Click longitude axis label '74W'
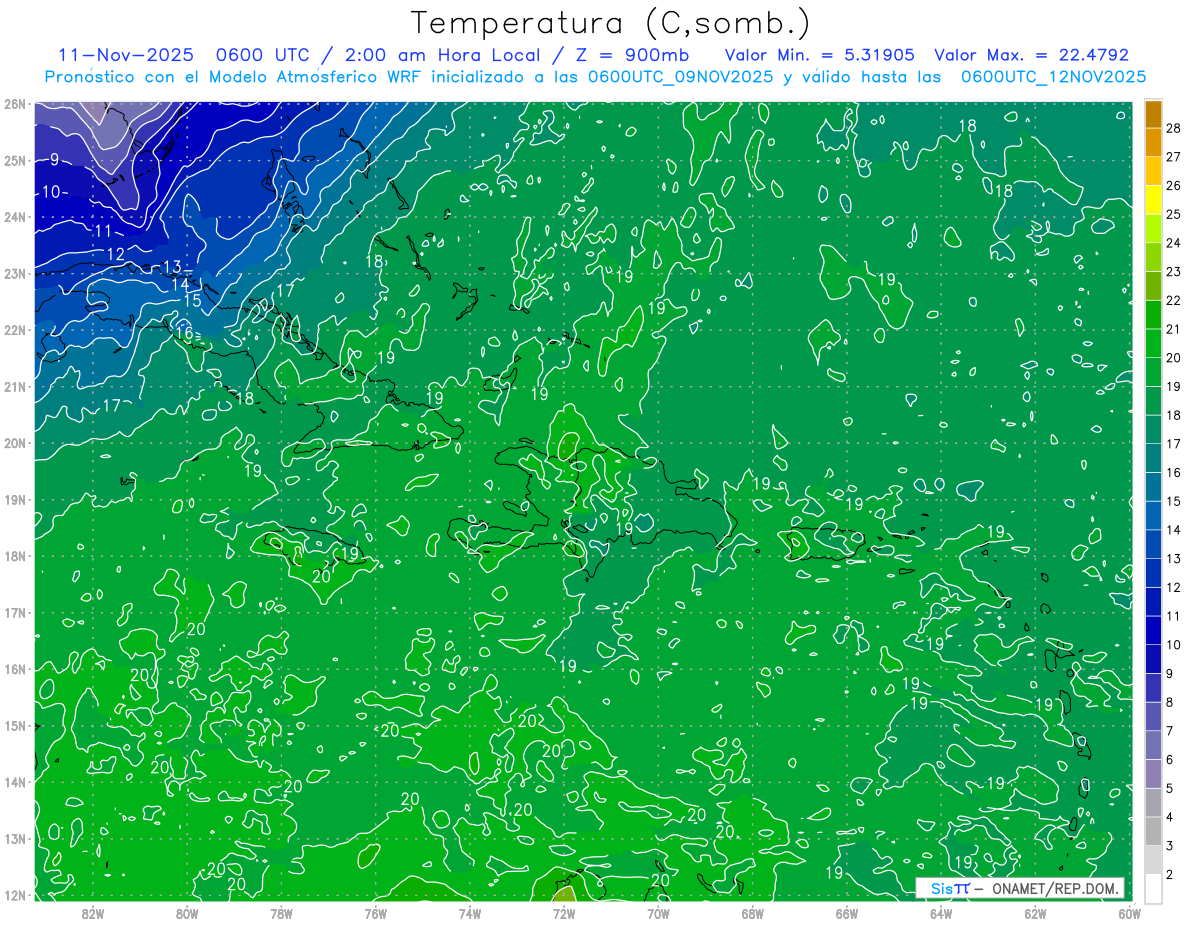 click(469, 913)
